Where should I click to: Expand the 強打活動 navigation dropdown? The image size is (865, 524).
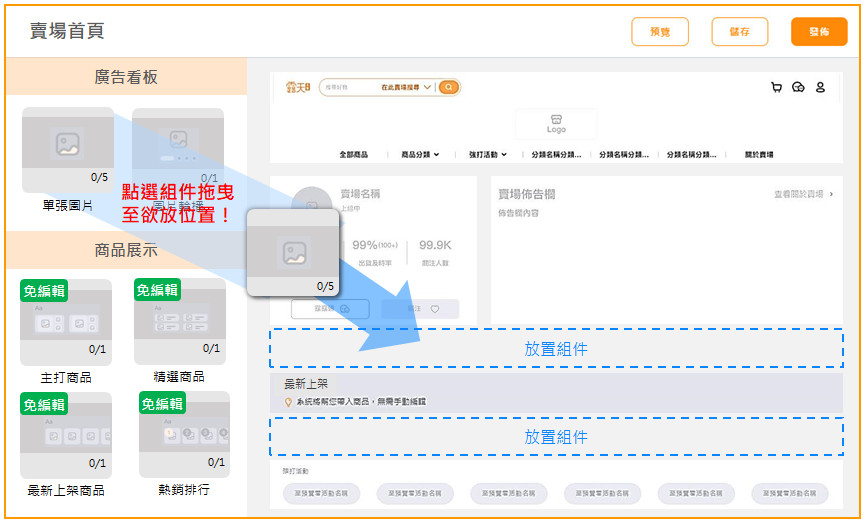point(488,155)
